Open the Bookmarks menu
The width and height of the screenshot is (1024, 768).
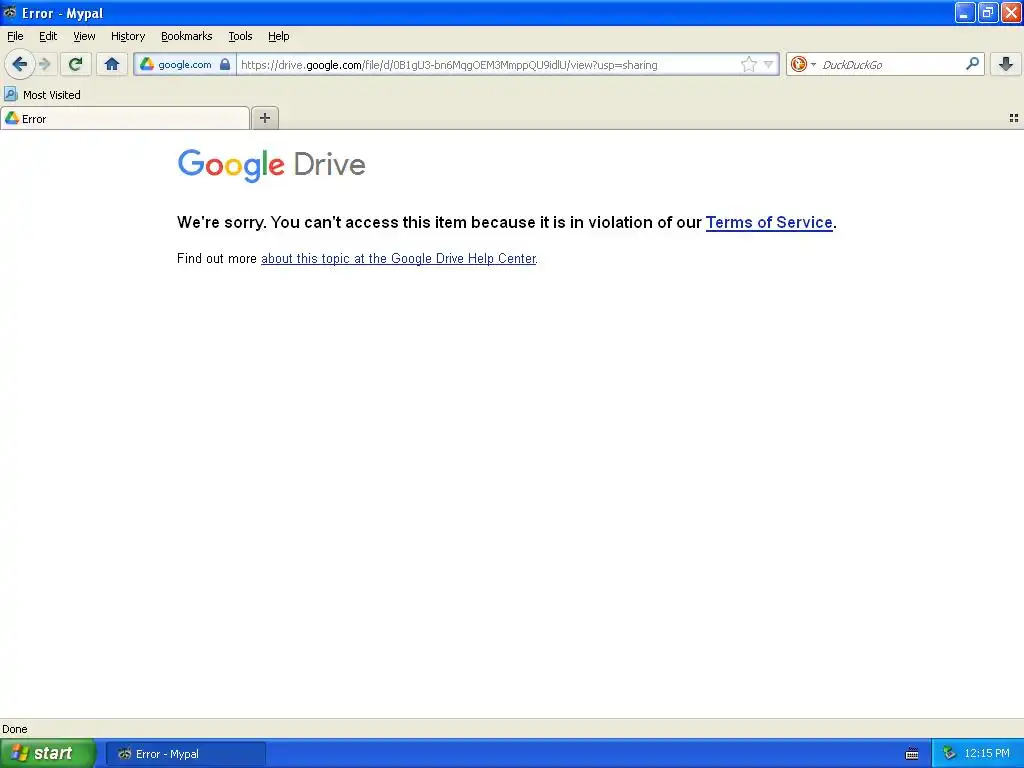186,36
